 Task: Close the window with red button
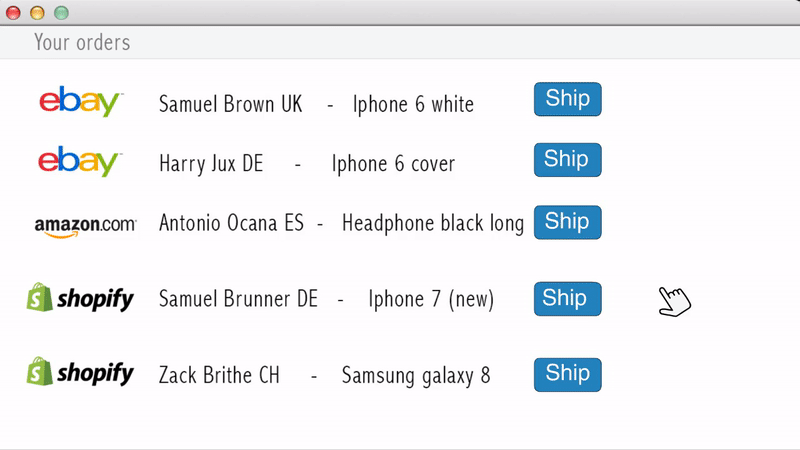point(13,13)
